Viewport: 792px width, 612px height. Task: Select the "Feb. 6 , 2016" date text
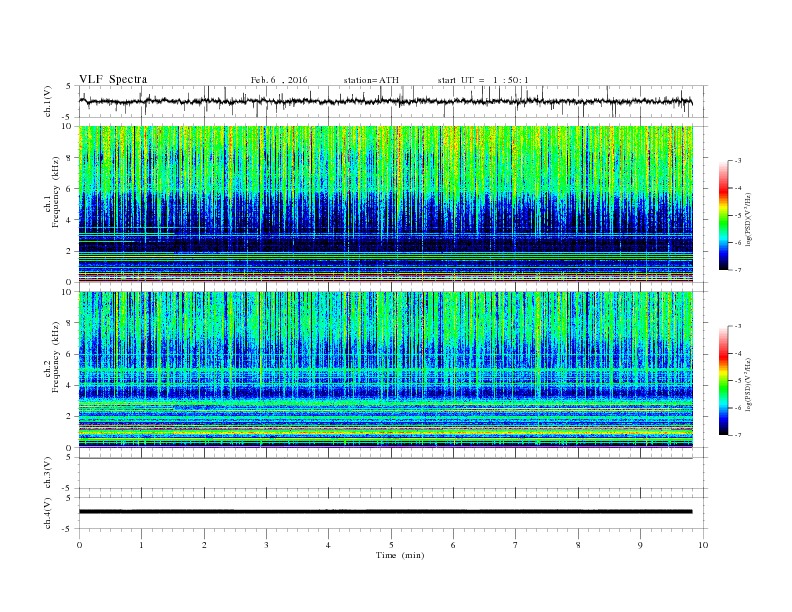(x=279, y=80)
